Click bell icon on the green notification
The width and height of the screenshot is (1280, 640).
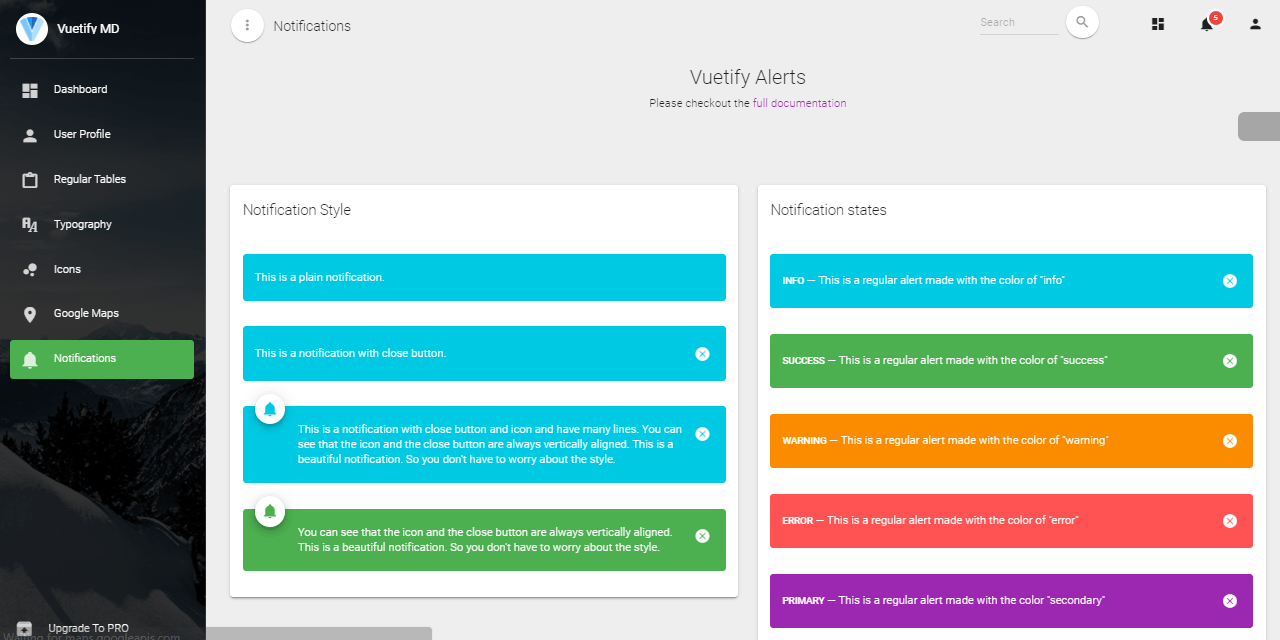pyautogui.click(x=270, y=511)
